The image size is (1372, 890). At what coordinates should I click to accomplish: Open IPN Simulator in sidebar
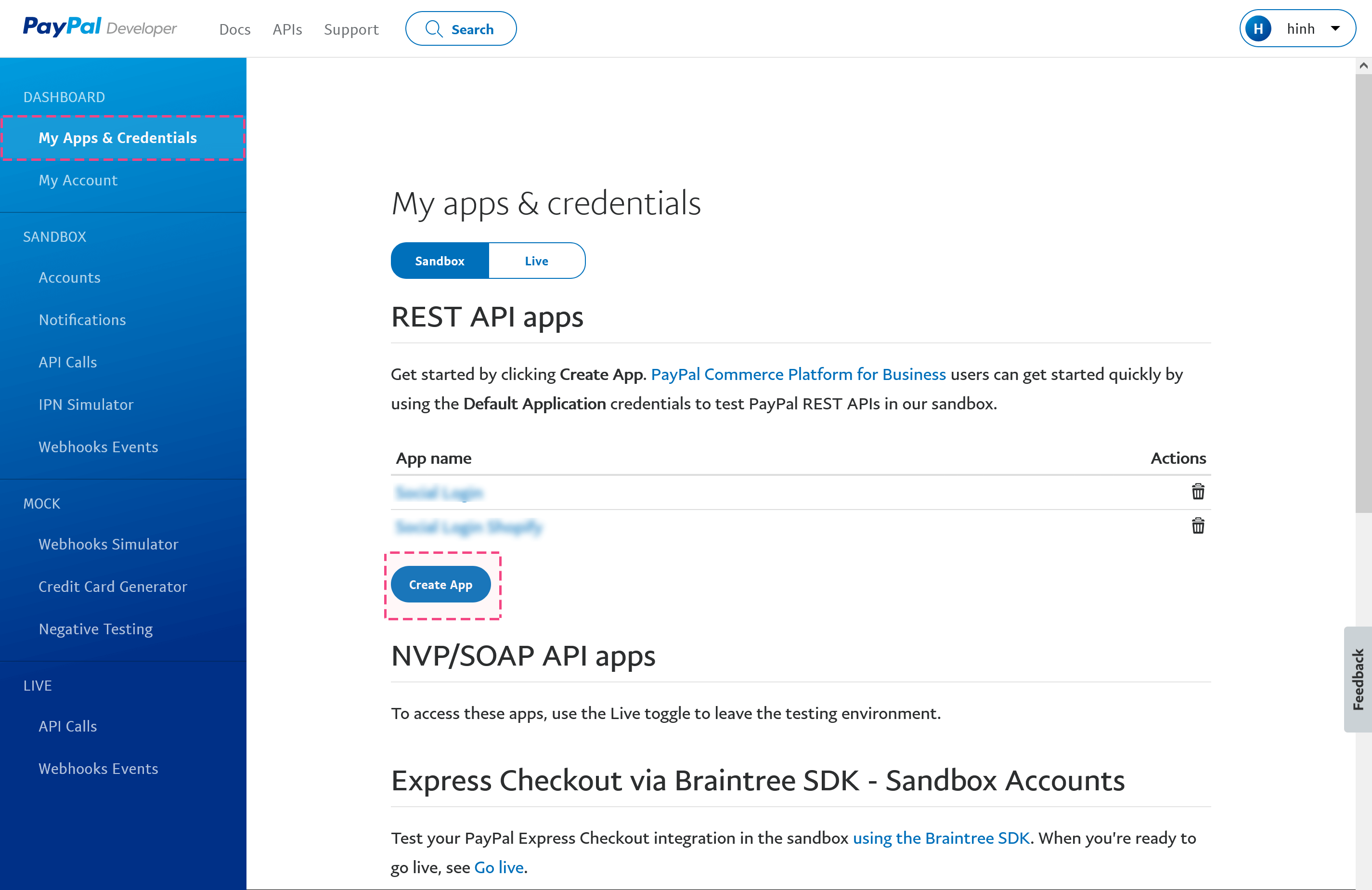[x=86, y=405]
